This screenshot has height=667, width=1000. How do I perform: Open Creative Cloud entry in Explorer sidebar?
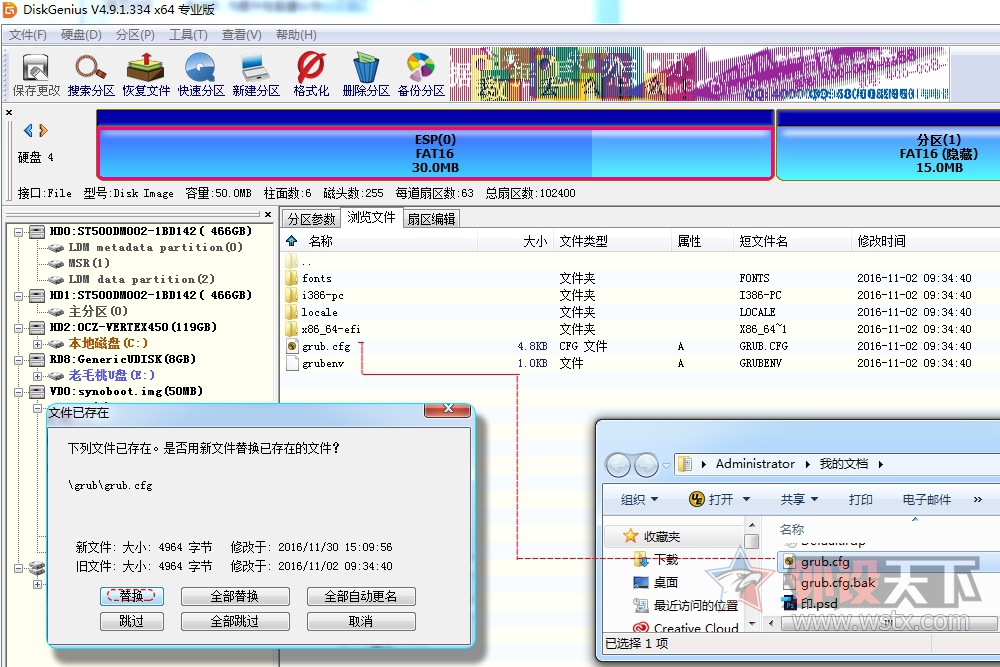pyautogui.click(x=686, y=628)
